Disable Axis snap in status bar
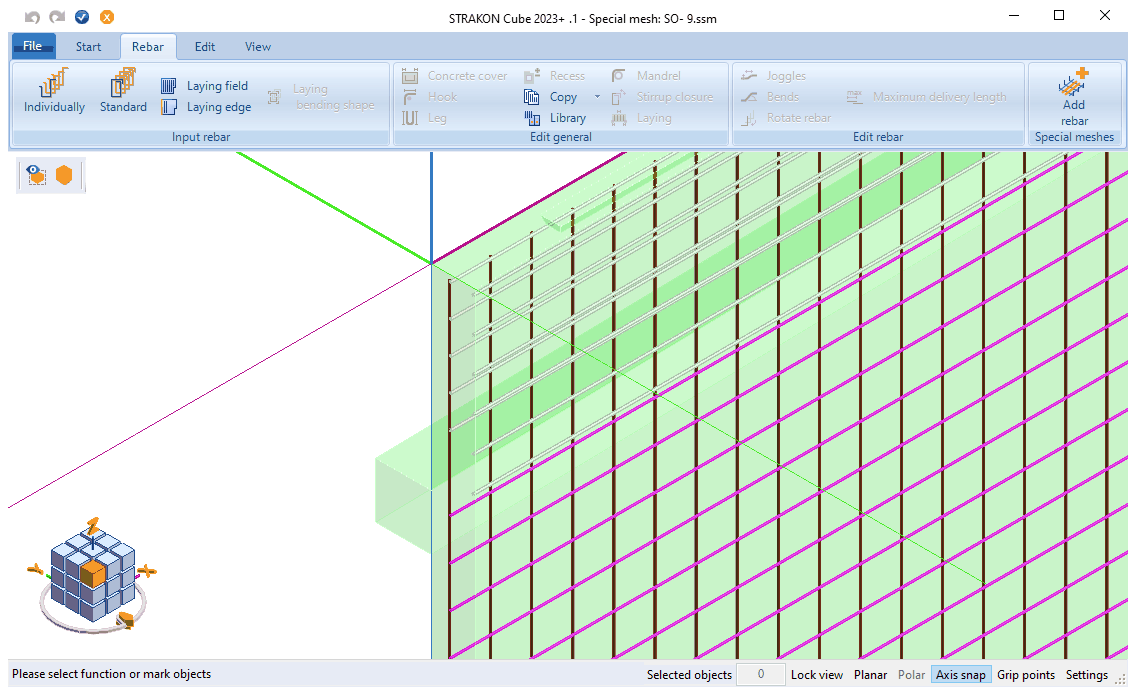Screen dimensions: 1136x696 click(961, 674)
